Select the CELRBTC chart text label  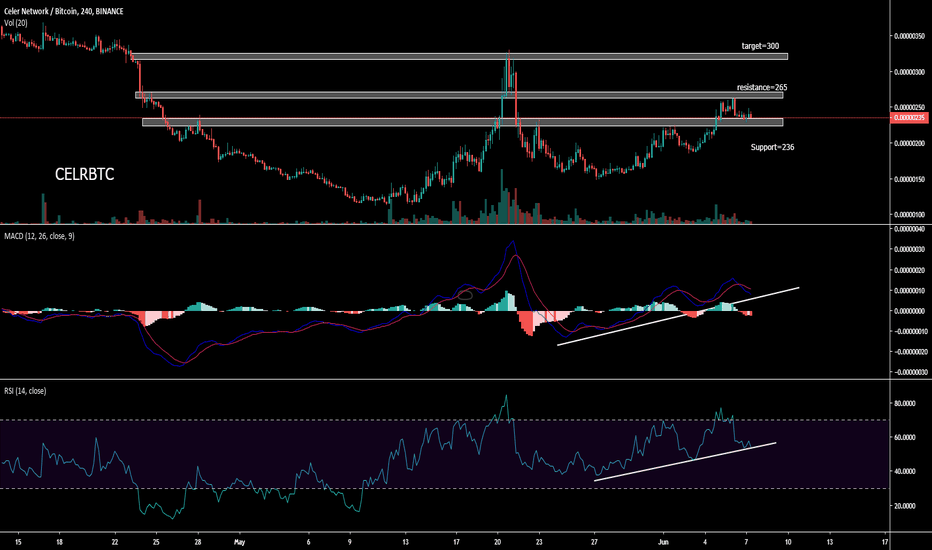[84, 174]
